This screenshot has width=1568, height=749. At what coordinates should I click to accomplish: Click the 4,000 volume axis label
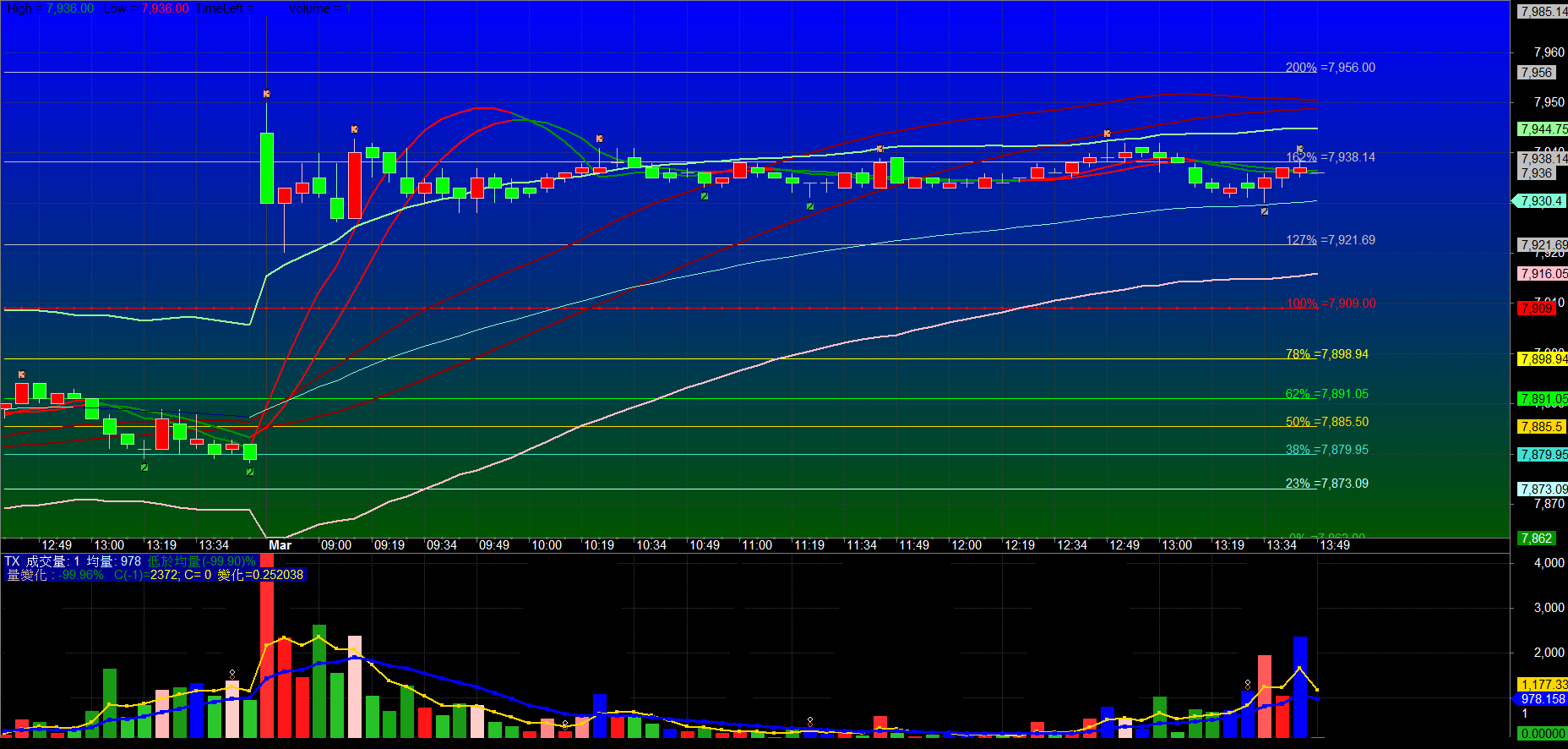click(1549, 563)
